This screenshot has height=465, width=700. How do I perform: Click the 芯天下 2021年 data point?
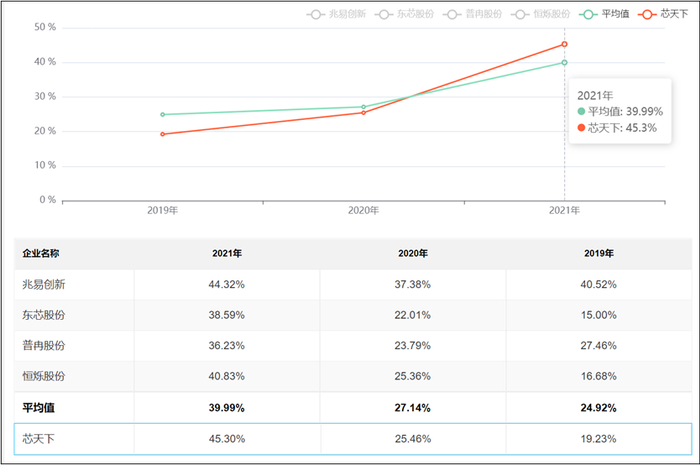pyautogui.click(x=564, y=44)
